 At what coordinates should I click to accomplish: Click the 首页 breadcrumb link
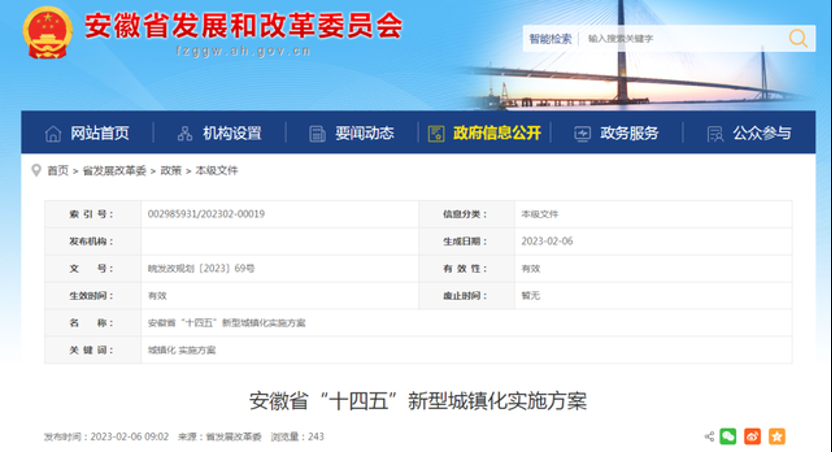click(x=58, y=171)
